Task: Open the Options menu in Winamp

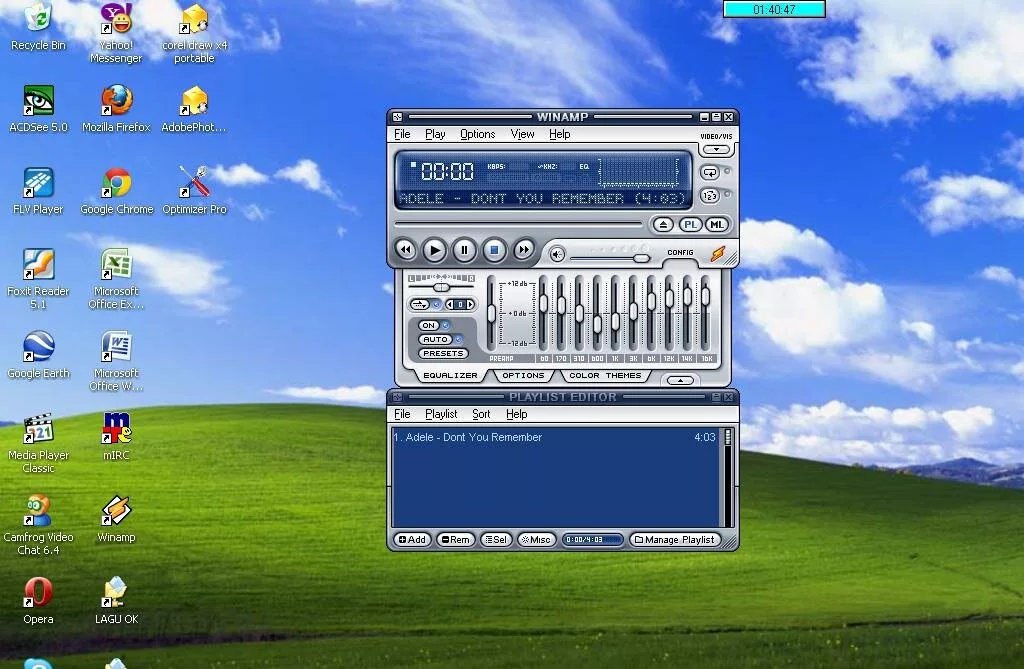Action: click(x=477, y=134)
